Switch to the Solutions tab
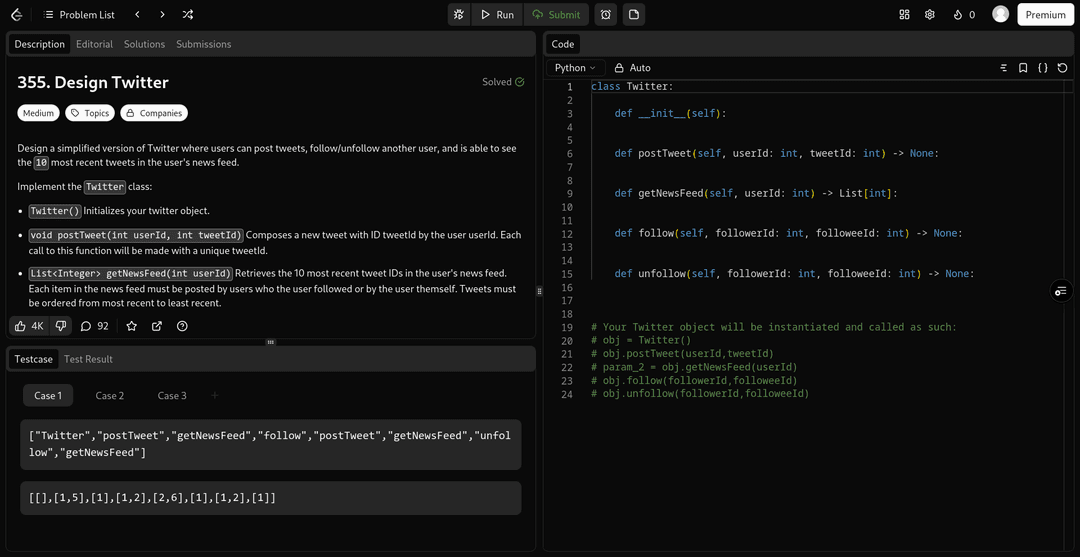Viewport: 1080px width, 557px height. pyautogui.click(x=145, y=44)
